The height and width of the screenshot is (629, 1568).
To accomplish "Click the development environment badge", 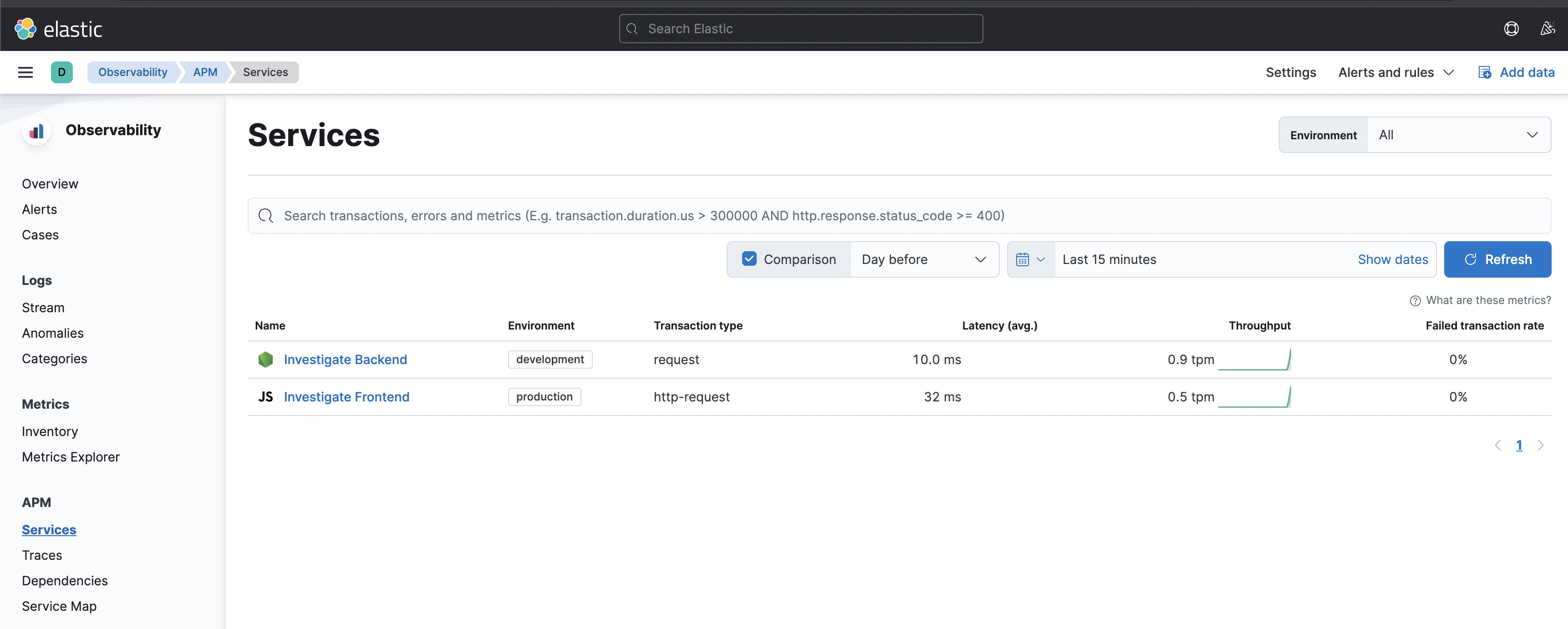I will point(550,359).
